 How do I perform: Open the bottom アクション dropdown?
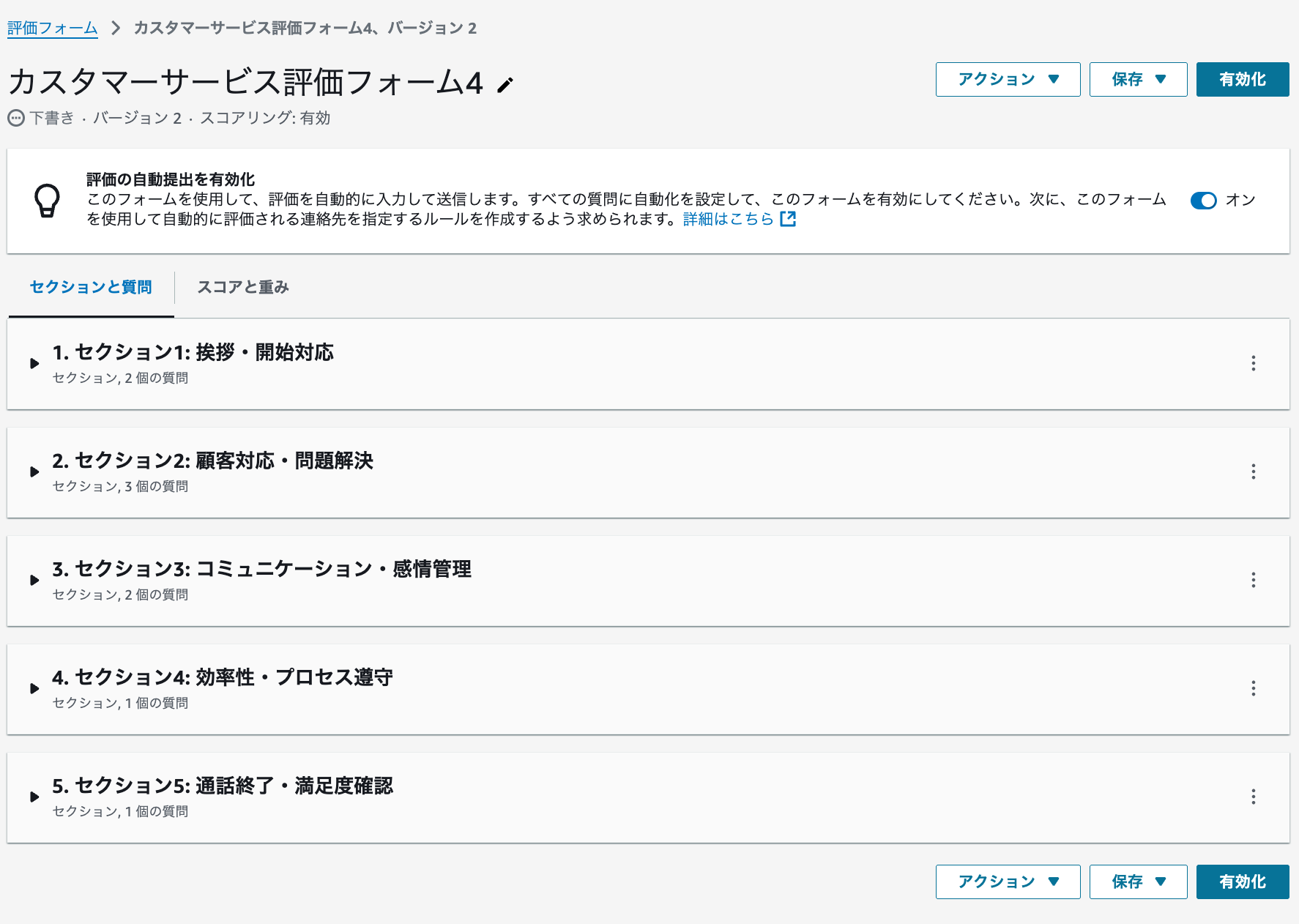1008,882
